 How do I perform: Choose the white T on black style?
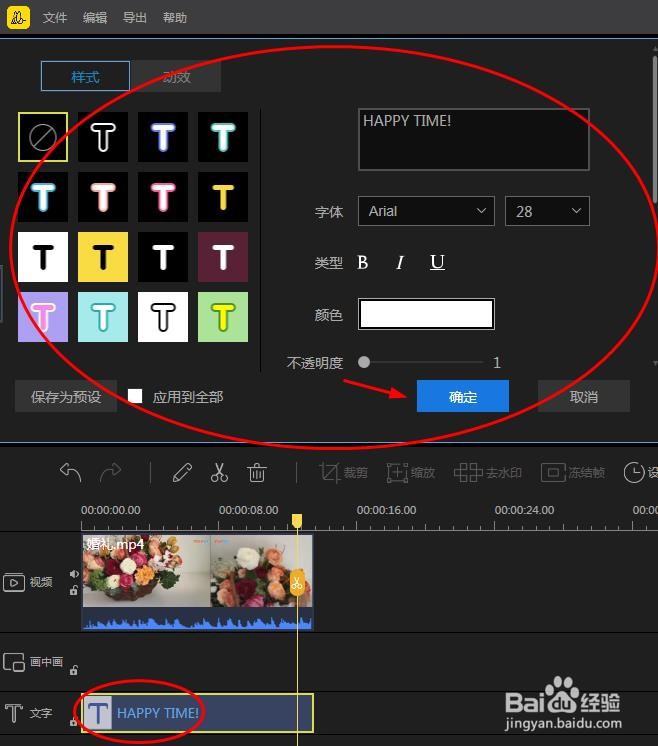tap(163, 257)
